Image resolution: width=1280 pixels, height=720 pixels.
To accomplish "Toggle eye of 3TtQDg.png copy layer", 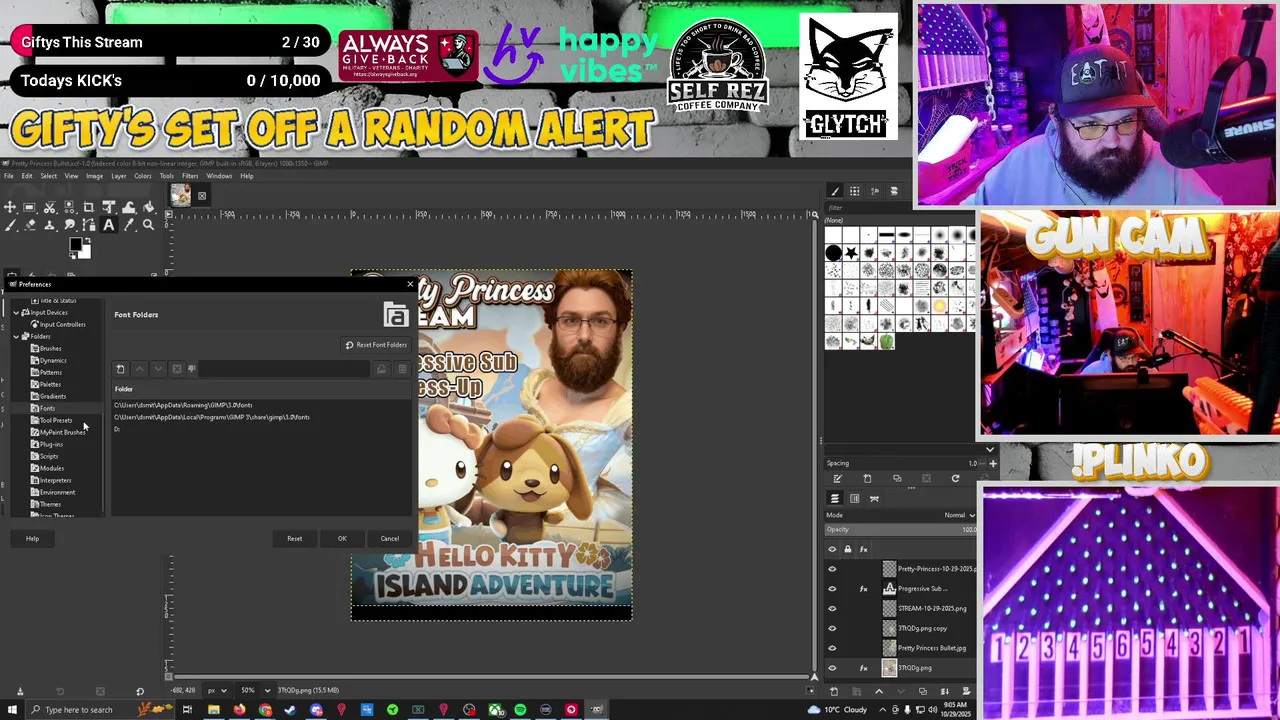I will 832,628.
